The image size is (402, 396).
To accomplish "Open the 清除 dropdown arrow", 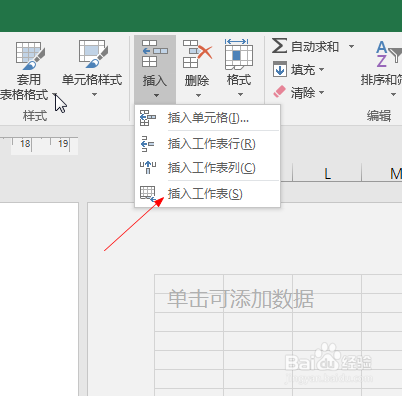I will [321, 92].
